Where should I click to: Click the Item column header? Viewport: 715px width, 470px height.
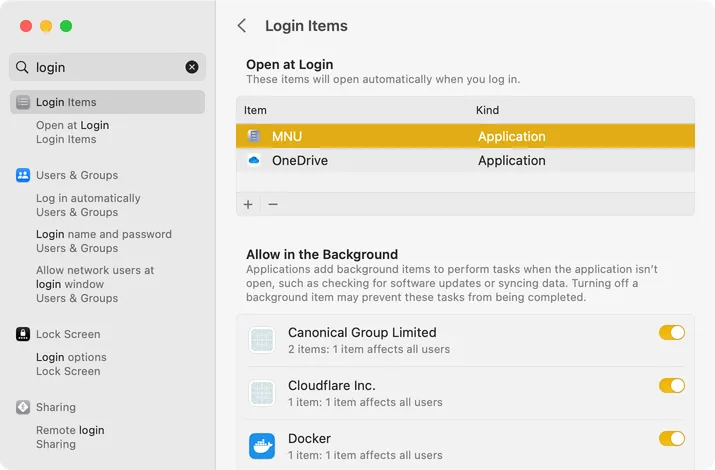(x=255, y=110)
